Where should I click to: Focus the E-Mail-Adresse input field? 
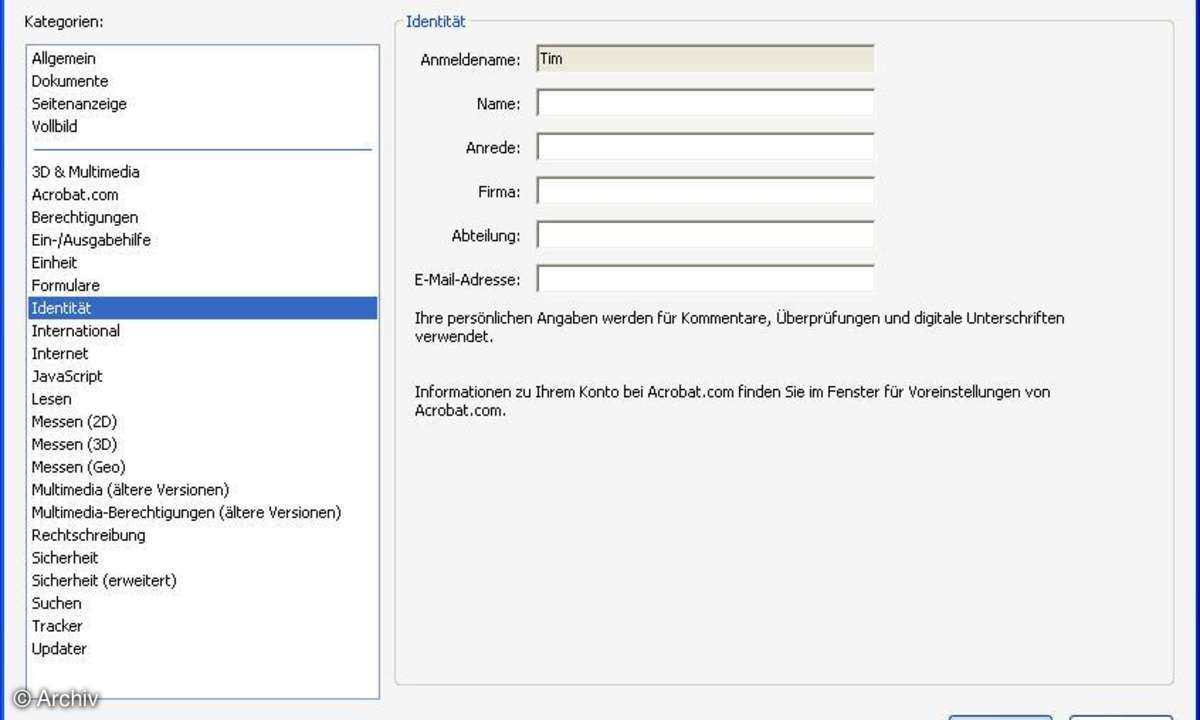pos(705,279)
